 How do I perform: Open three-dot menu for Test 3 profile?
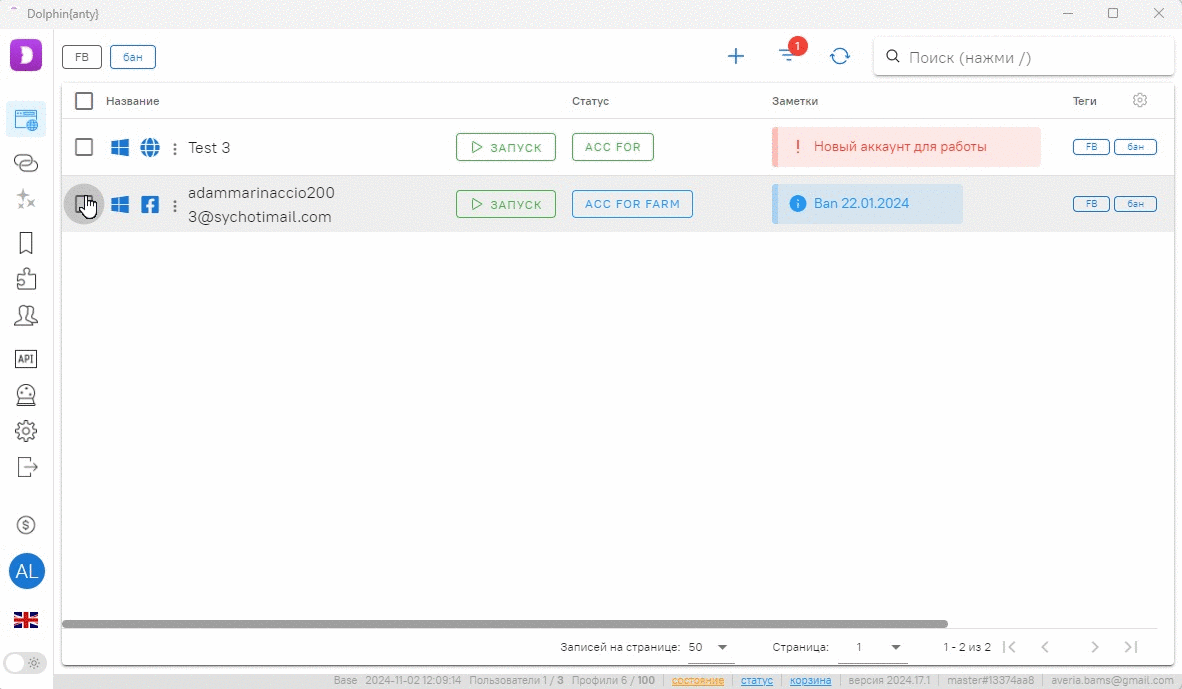point(175,149)
